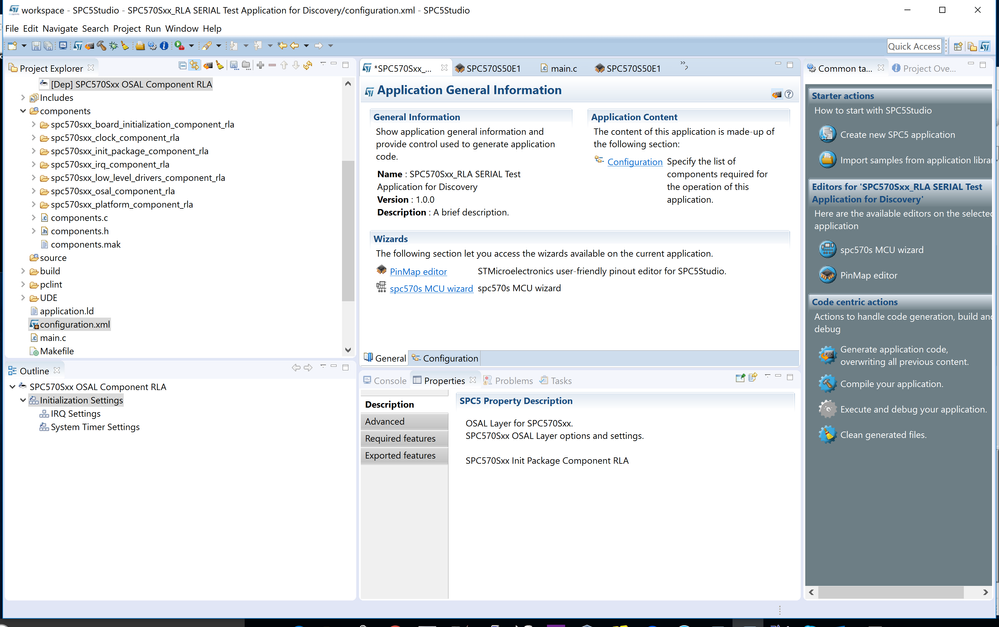This screenshot has width=999, height=627.
Task: Click the Back arrow navigation icon in toolbar
Action: click(295, 46)
